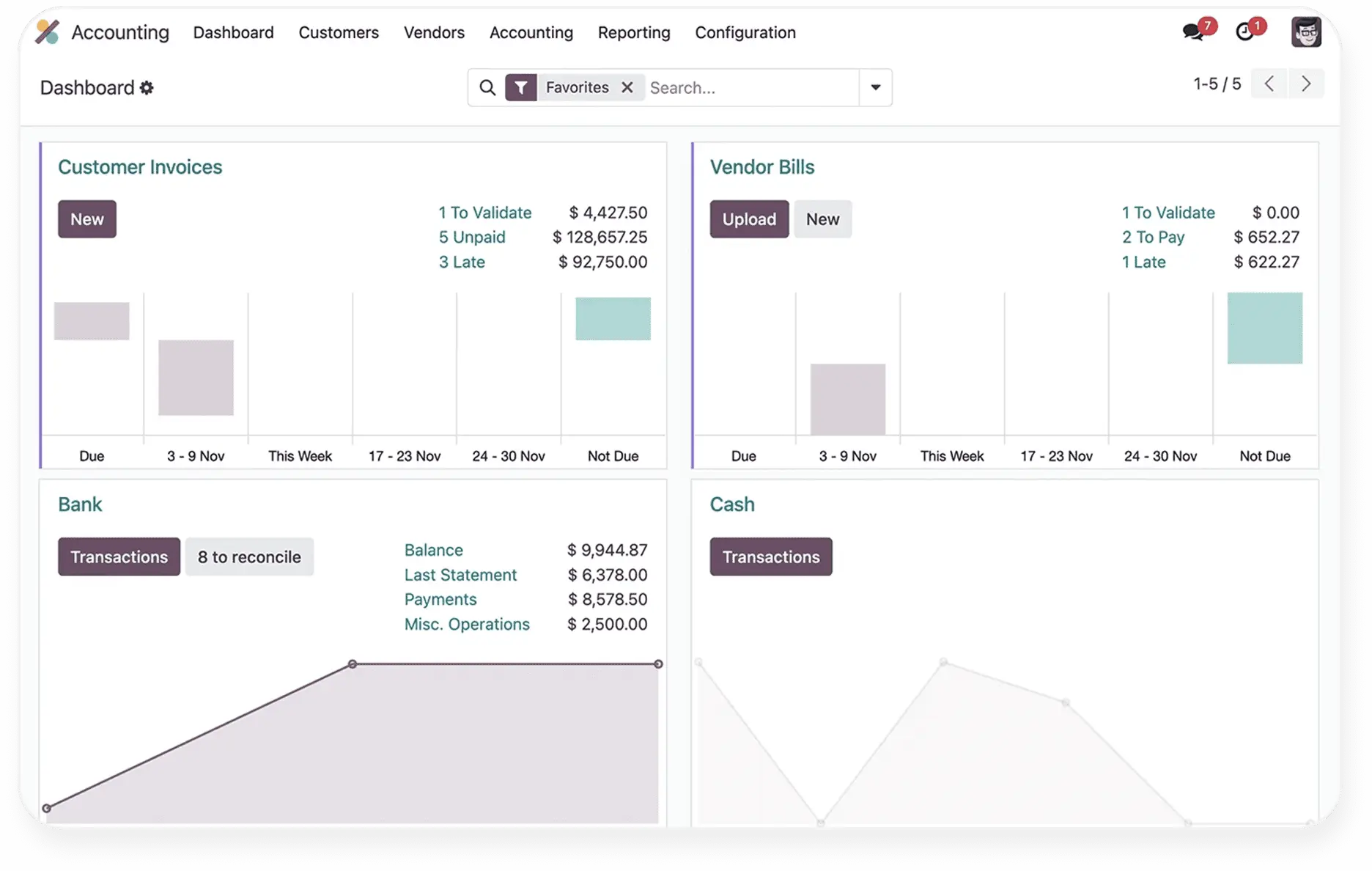This screenshot has width=1372, height=871.
Task: Click the Accounting app logo
Action: tap(47, 32)
